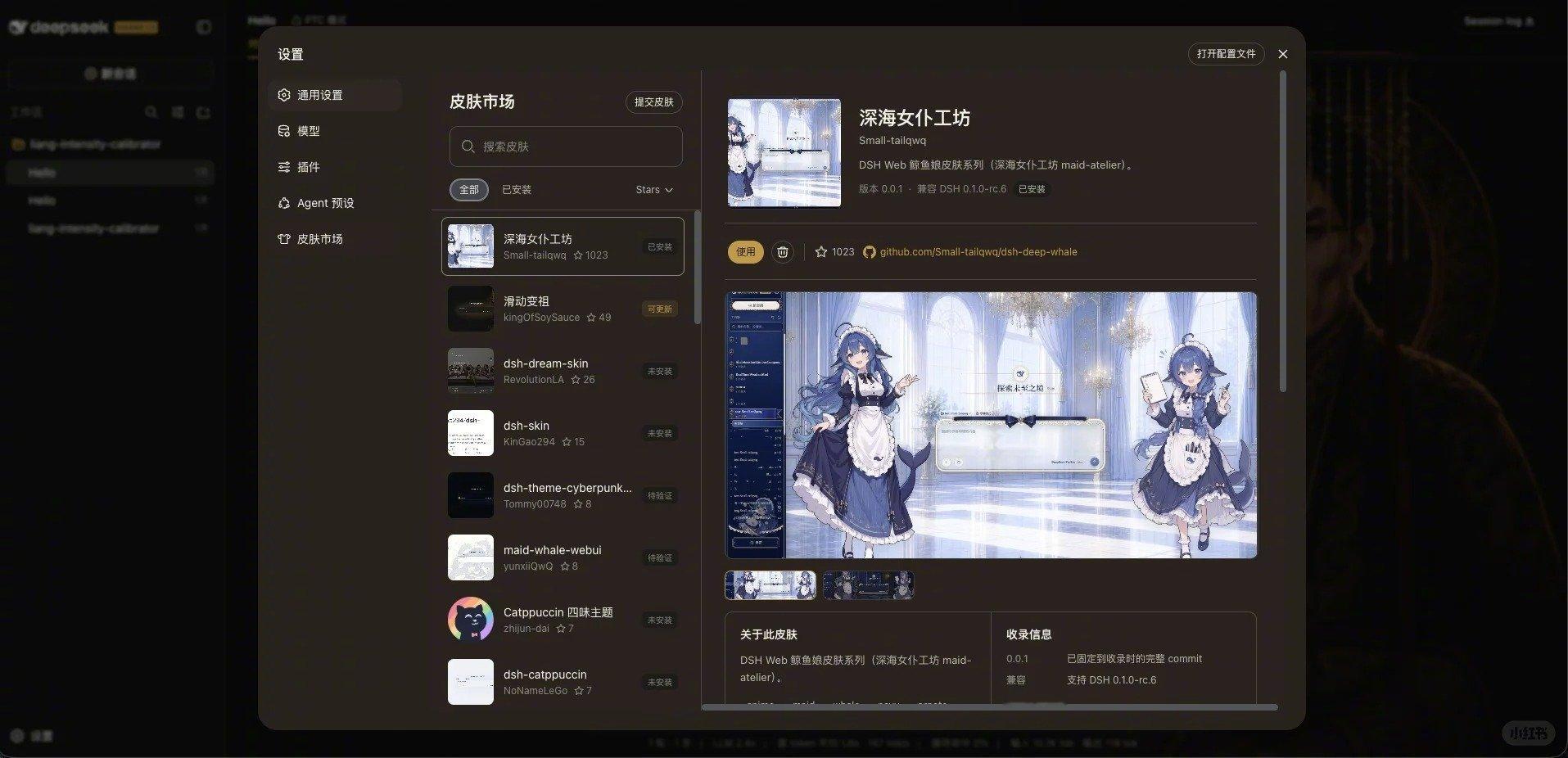The height and width of the screenshot is (758, 1568).
Task: Click the database icon beside 模型
Action: 284,131
